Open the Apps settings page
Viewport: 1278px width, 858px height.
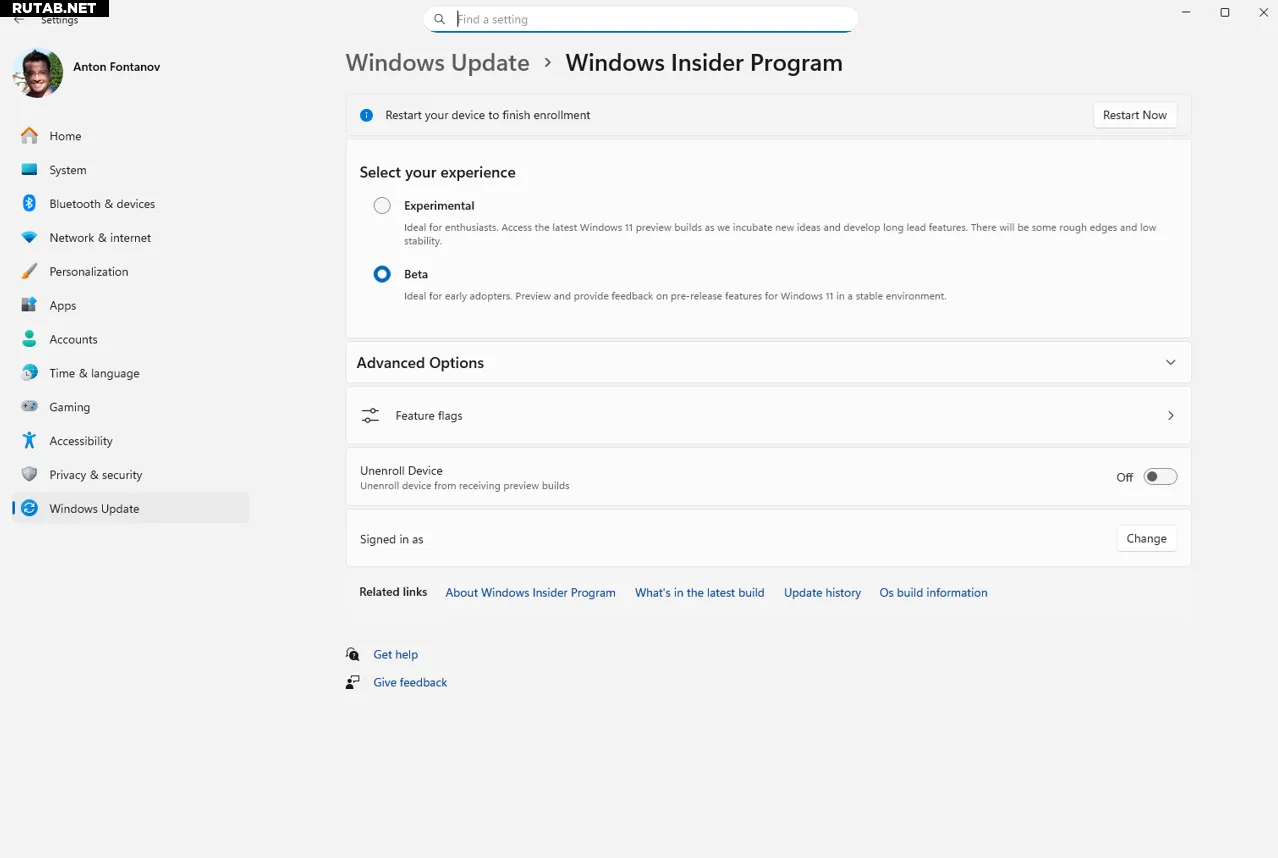63,305
